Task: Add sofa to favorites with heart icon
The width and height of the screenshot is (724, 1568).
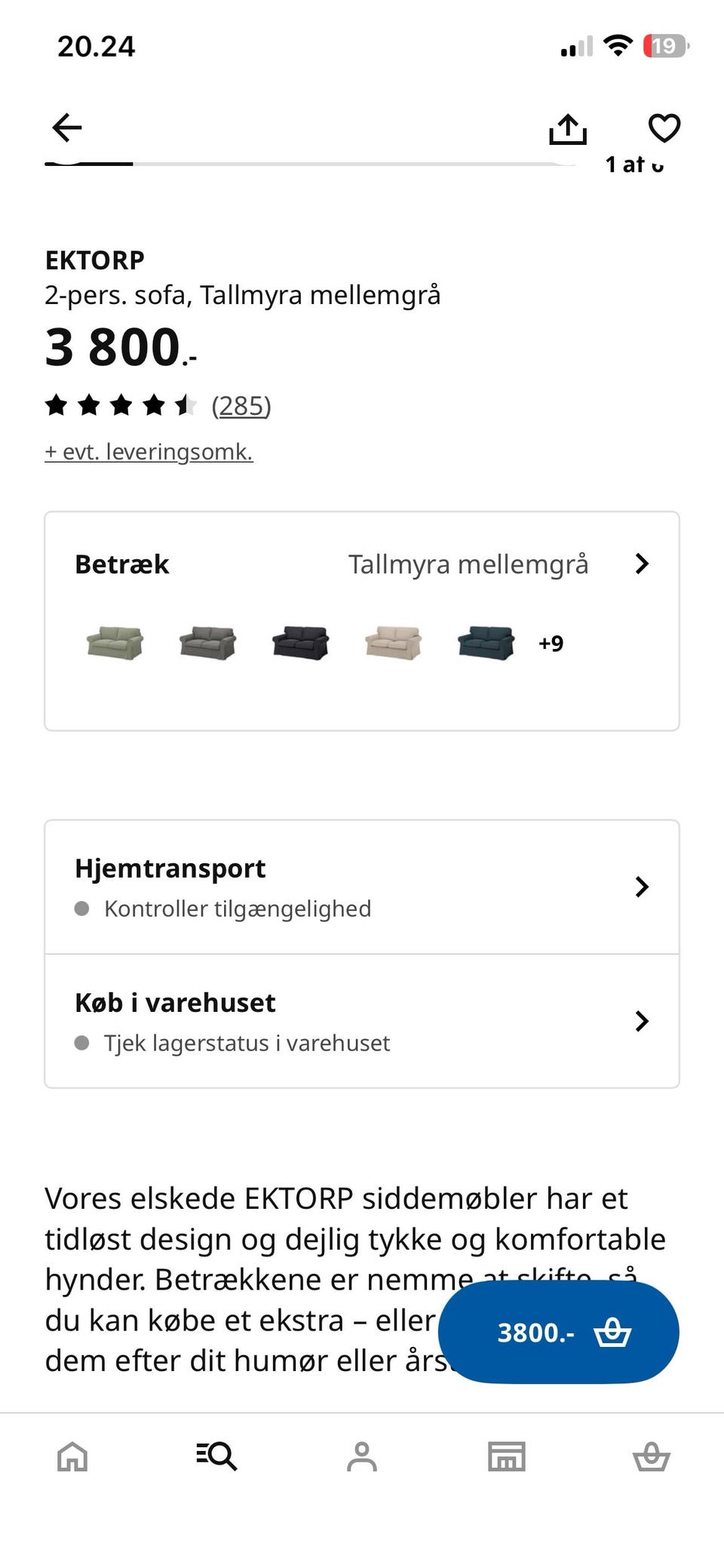Action: [664, 128]
